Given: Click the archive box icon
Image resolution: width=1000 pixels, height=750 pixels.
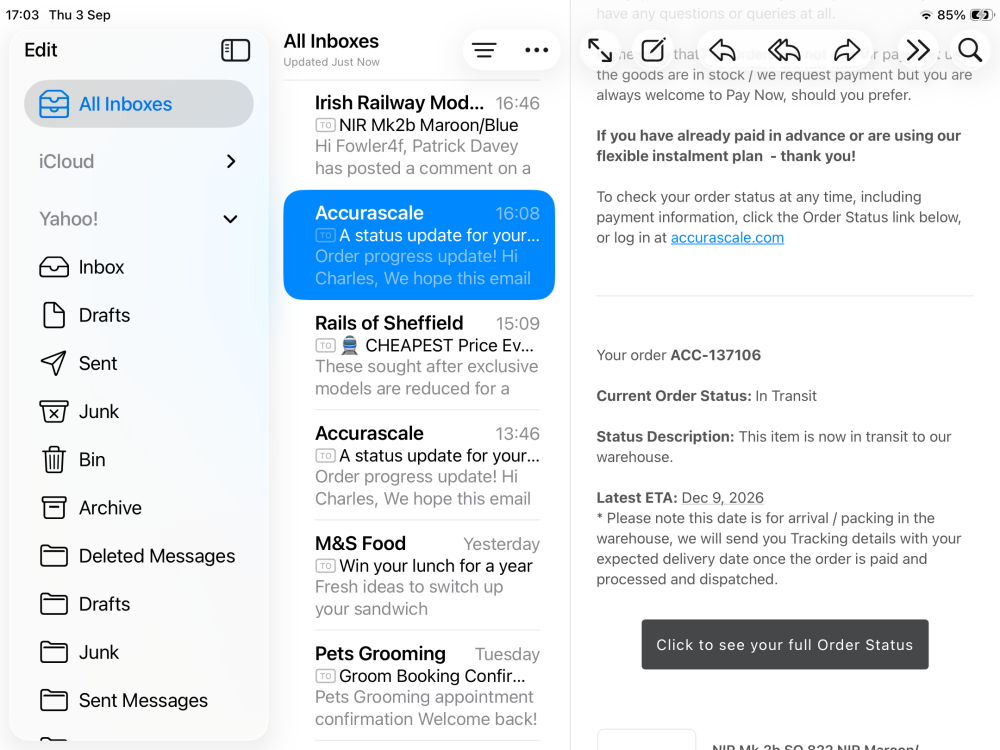Looking at the screenshot, I should pyautogui.click(x=54, y=508).
